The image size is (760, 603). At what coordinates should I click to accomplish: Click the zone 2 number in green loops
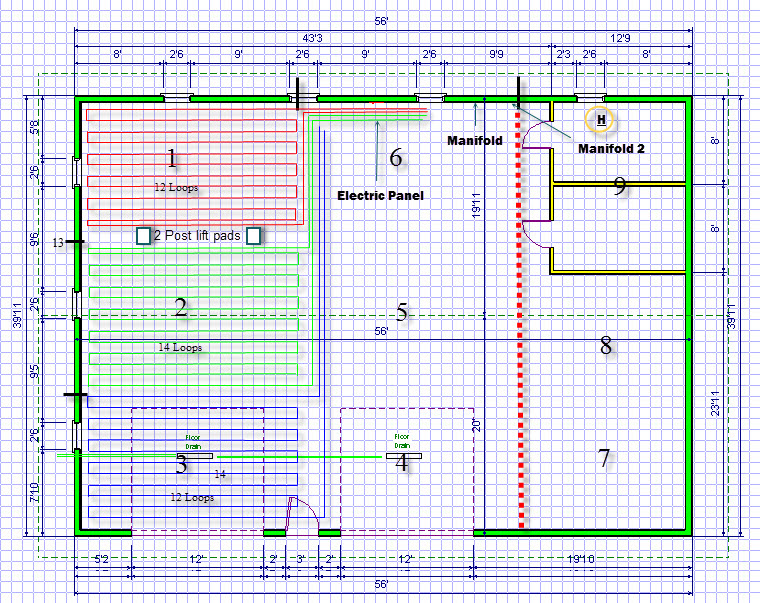[x=181, y=308]
